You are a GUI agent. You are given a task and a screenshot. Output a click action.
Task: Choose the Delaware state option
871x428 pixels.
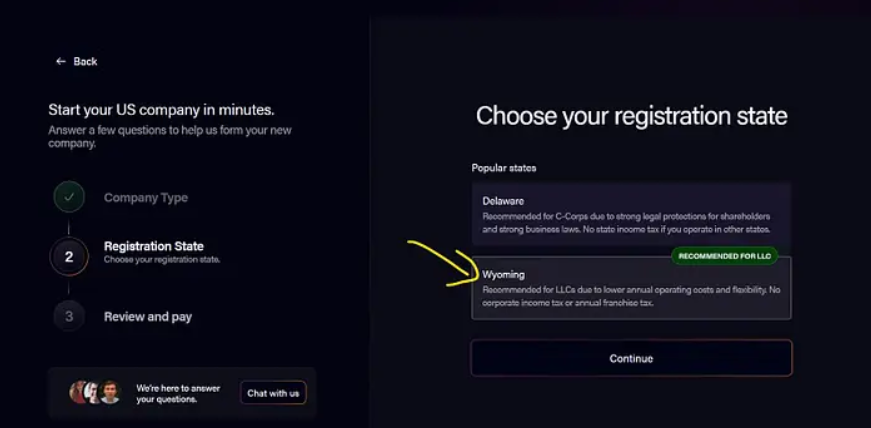click(x=631, y=213)
